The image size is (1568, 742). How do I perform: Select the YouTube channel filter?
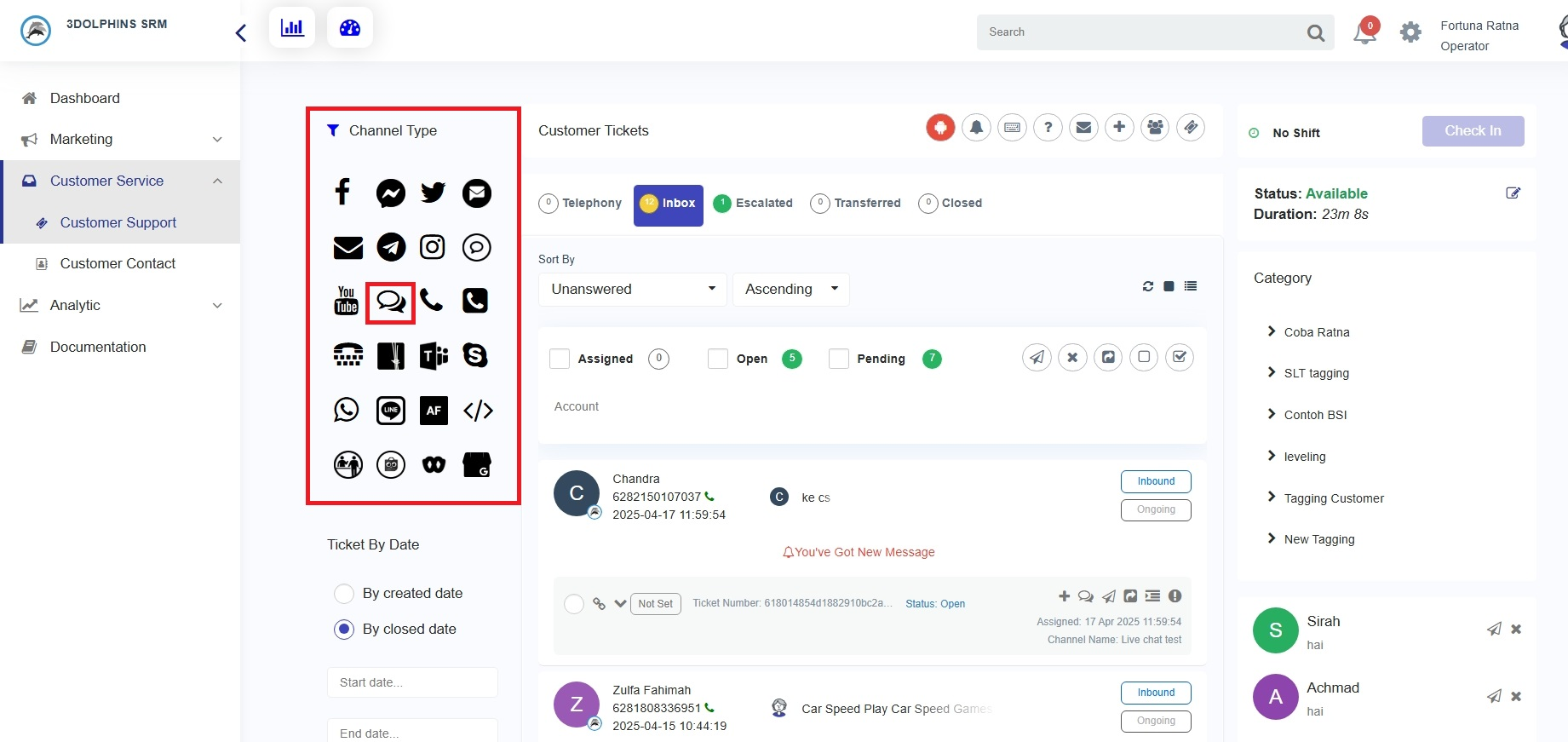click(x=347, y=301)
